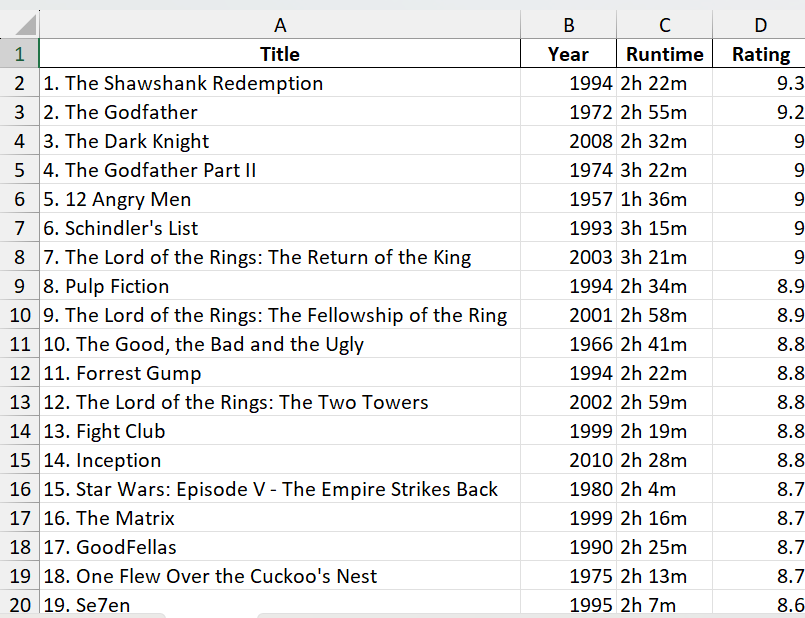Select row 10 header
The width and height of the screenshot is (805, 618).
[20, 315]
